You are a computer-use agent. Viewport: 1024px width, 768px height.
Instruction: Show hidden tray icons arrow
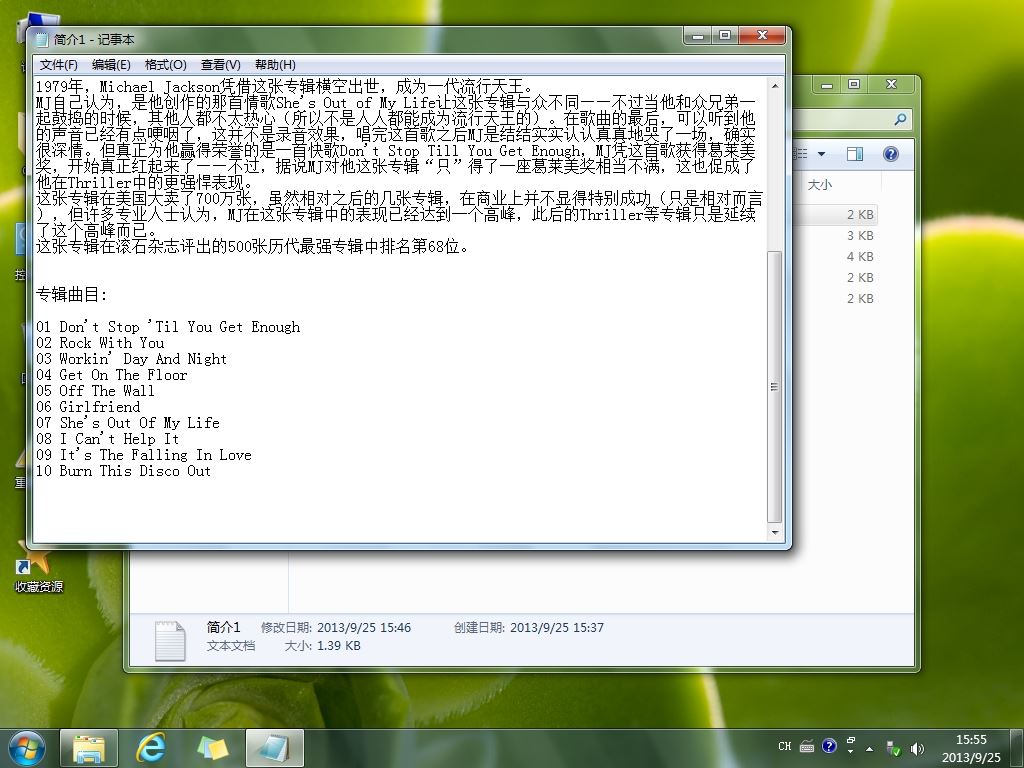click(x=870, y=749)
